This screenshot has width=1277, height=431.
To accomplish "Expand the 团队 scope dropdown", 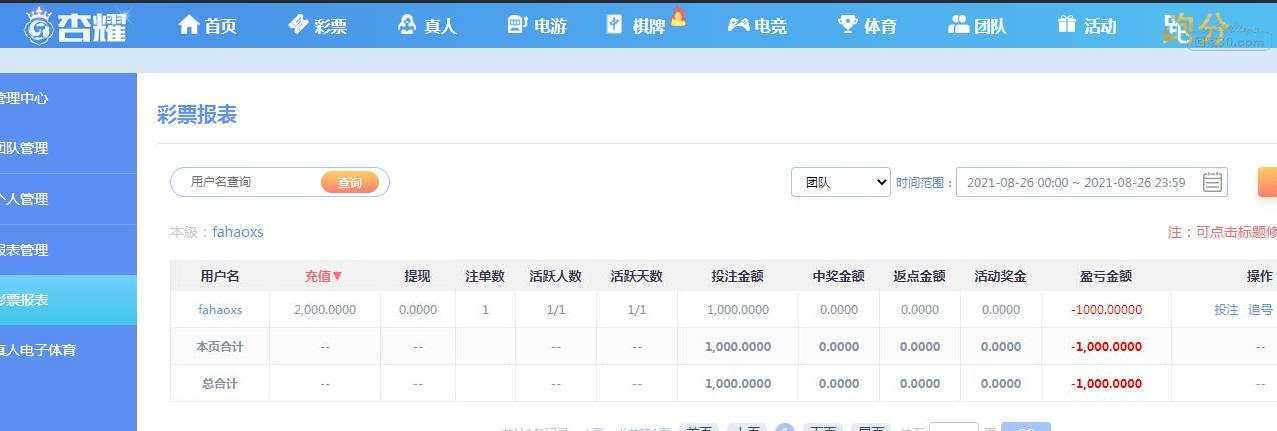I will click(840, 182).
